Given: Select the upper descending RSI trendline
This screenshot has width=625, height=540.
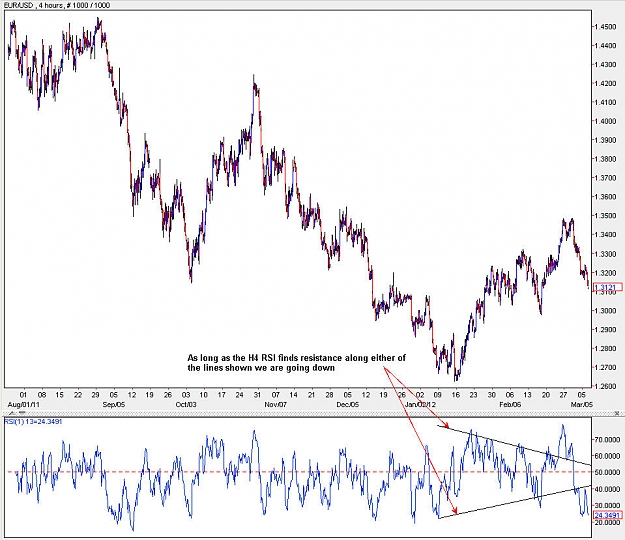Looking at the screenshot, I should pyautogui.click(x=514, y=446).
